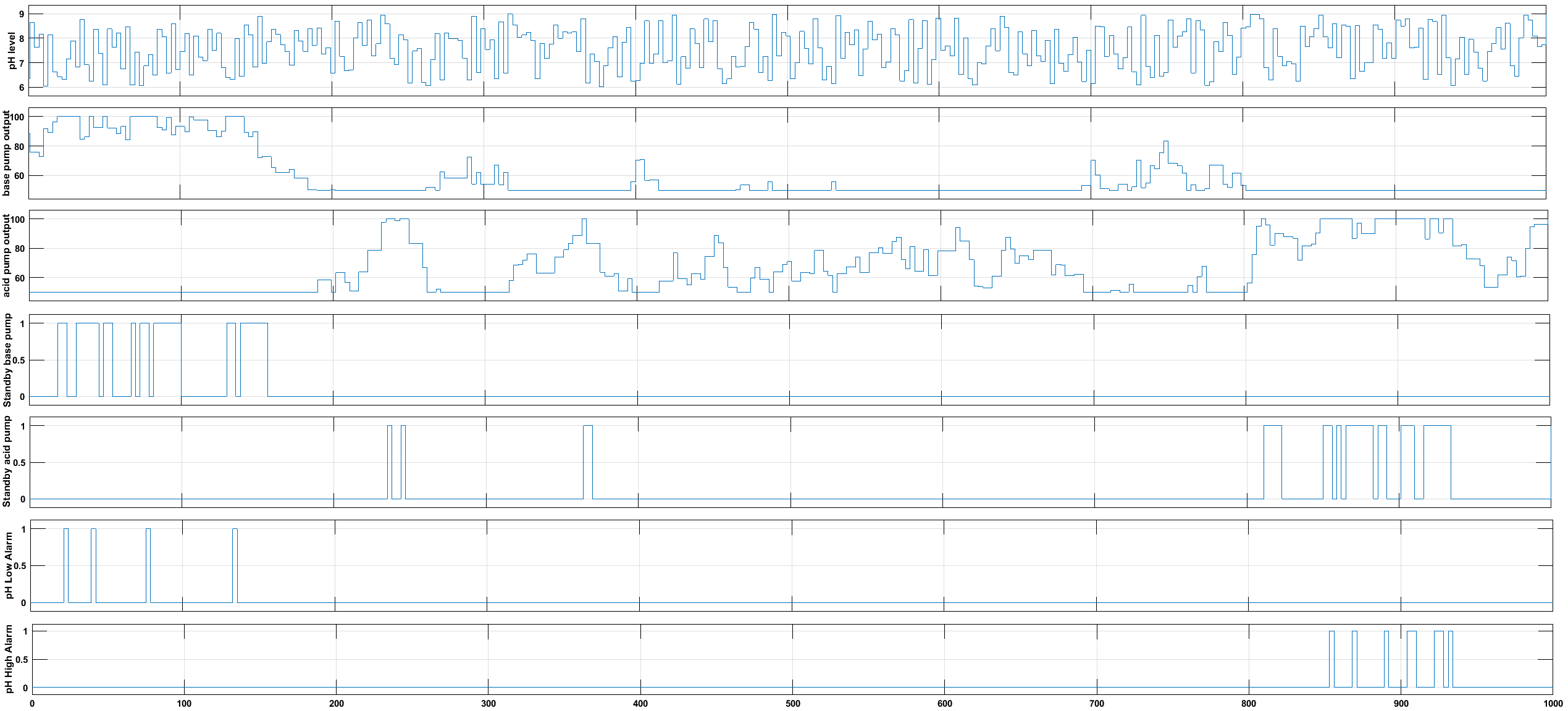
Task: Click the 'Standby acid pump' axis label
Action: 7,462
